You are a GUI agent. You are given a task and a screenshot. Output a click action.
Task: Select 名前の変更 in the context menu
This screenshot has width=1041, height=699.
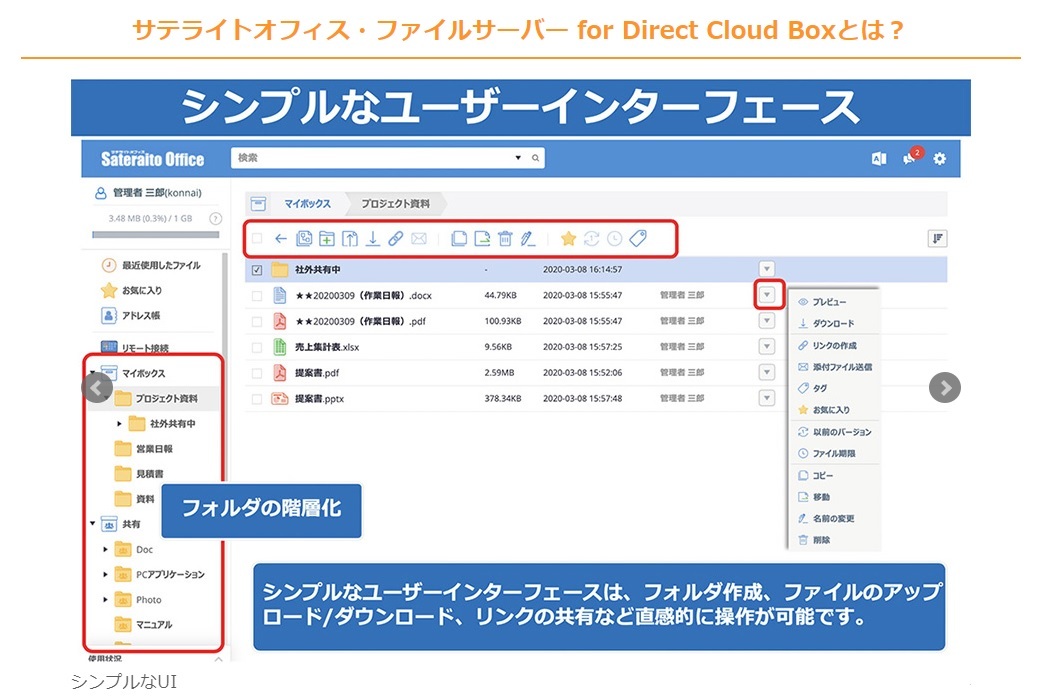click(833, 519)
